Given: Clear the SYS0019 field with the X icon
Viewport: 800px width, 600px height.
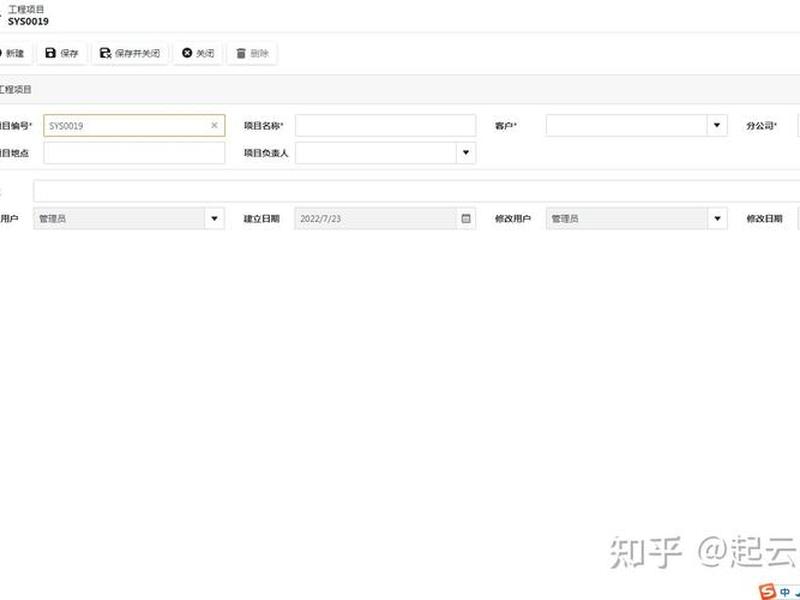Looking at the screenshot, I should pos(214,126).
